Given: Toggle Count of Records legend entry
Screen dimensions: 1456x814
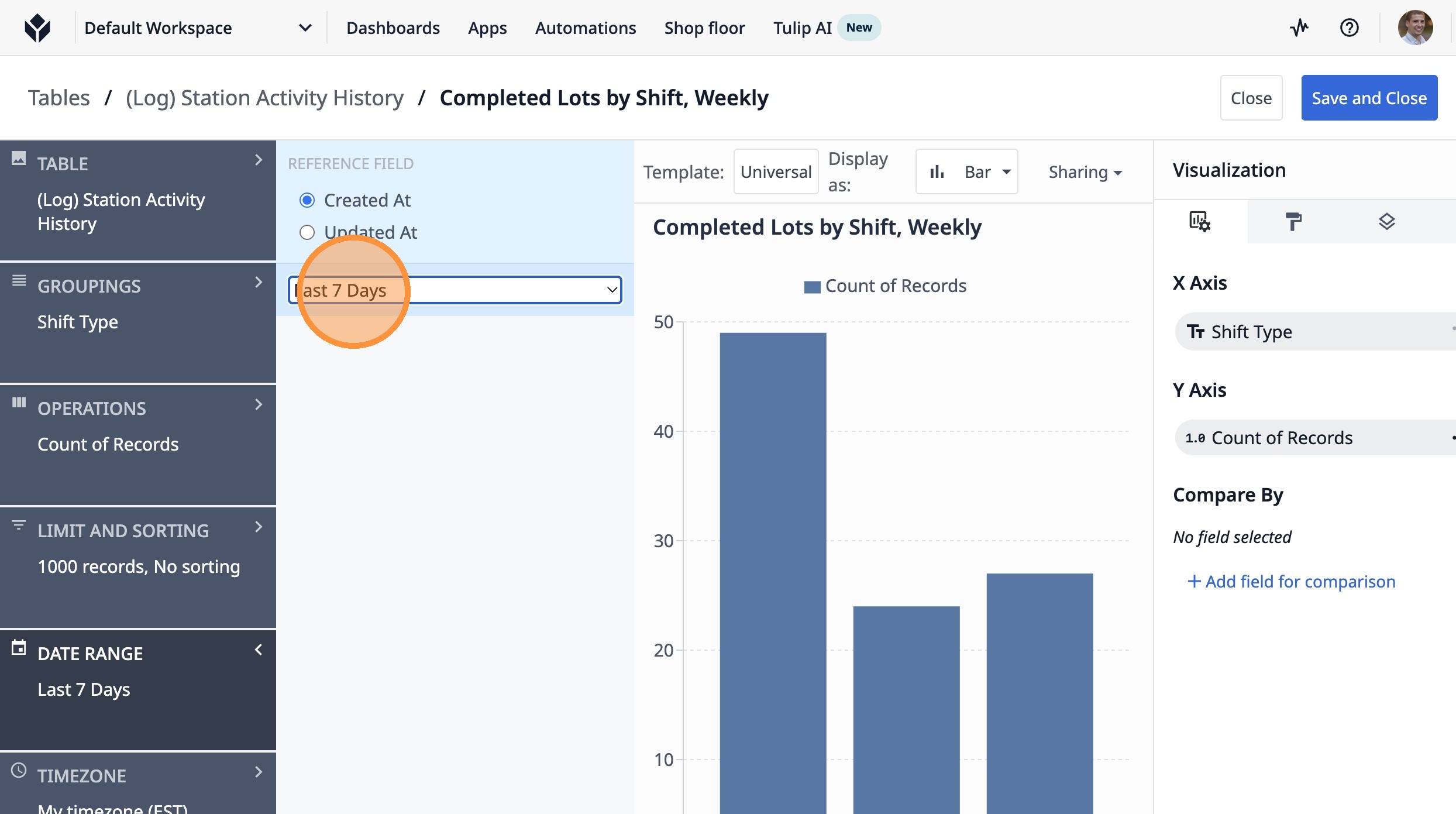Looking at the screenshot, I should 885,286.
